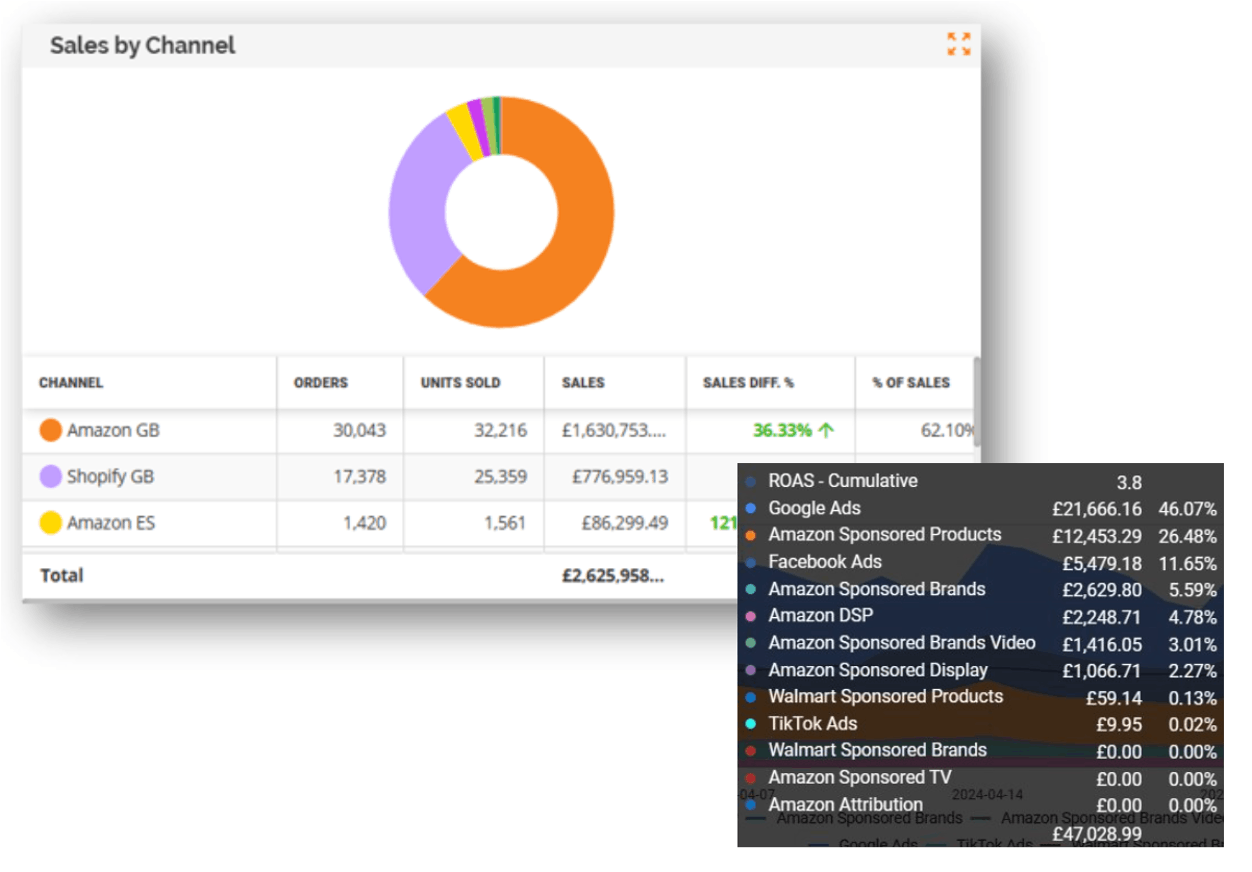This screenshot has width=1252, height=872.
Task: Click the TikTok Ads legend row
Action: [980, 724]
